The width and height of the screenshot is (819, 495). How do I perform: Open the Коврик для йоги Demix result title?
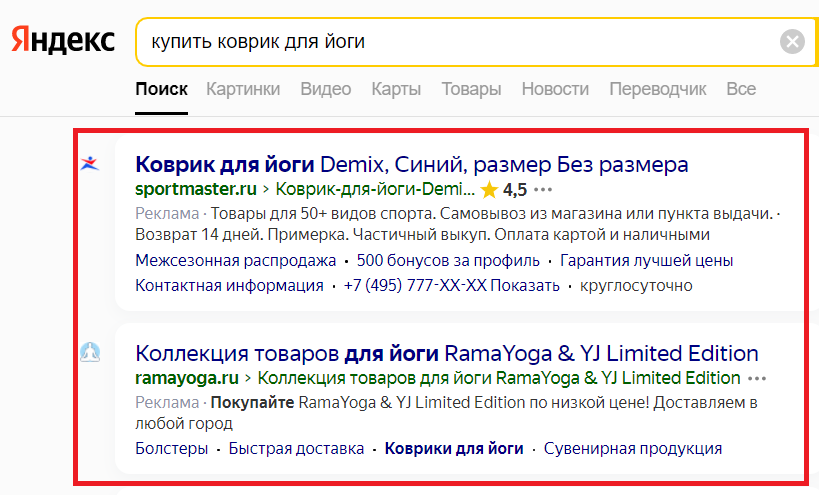click(412, 164)
